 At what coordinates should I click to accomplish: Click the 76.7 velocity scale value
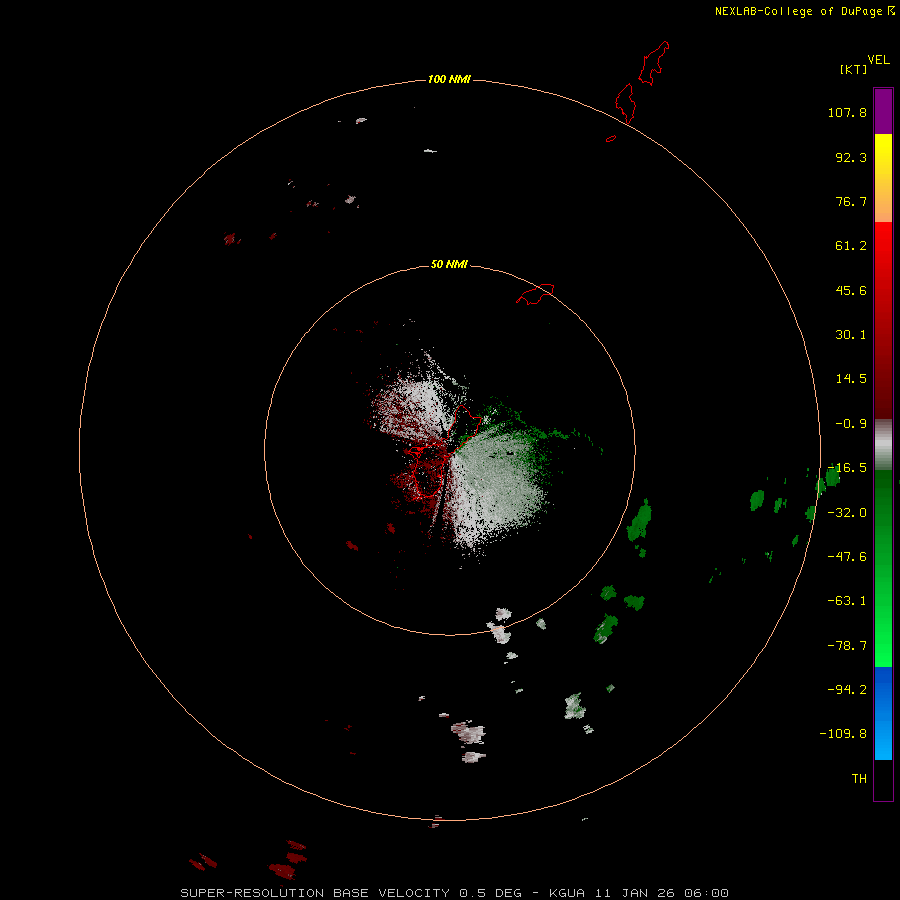point(851,201)
